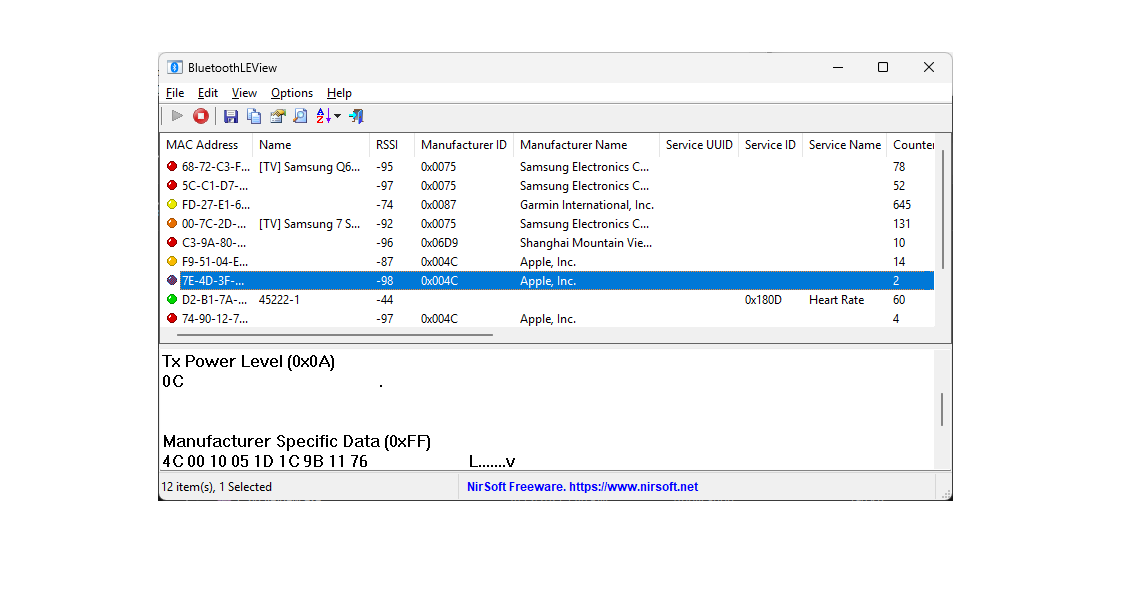Click red status dot for 68-72-C3-F device
1124x600 pixels.
click(x=172, y=166)
